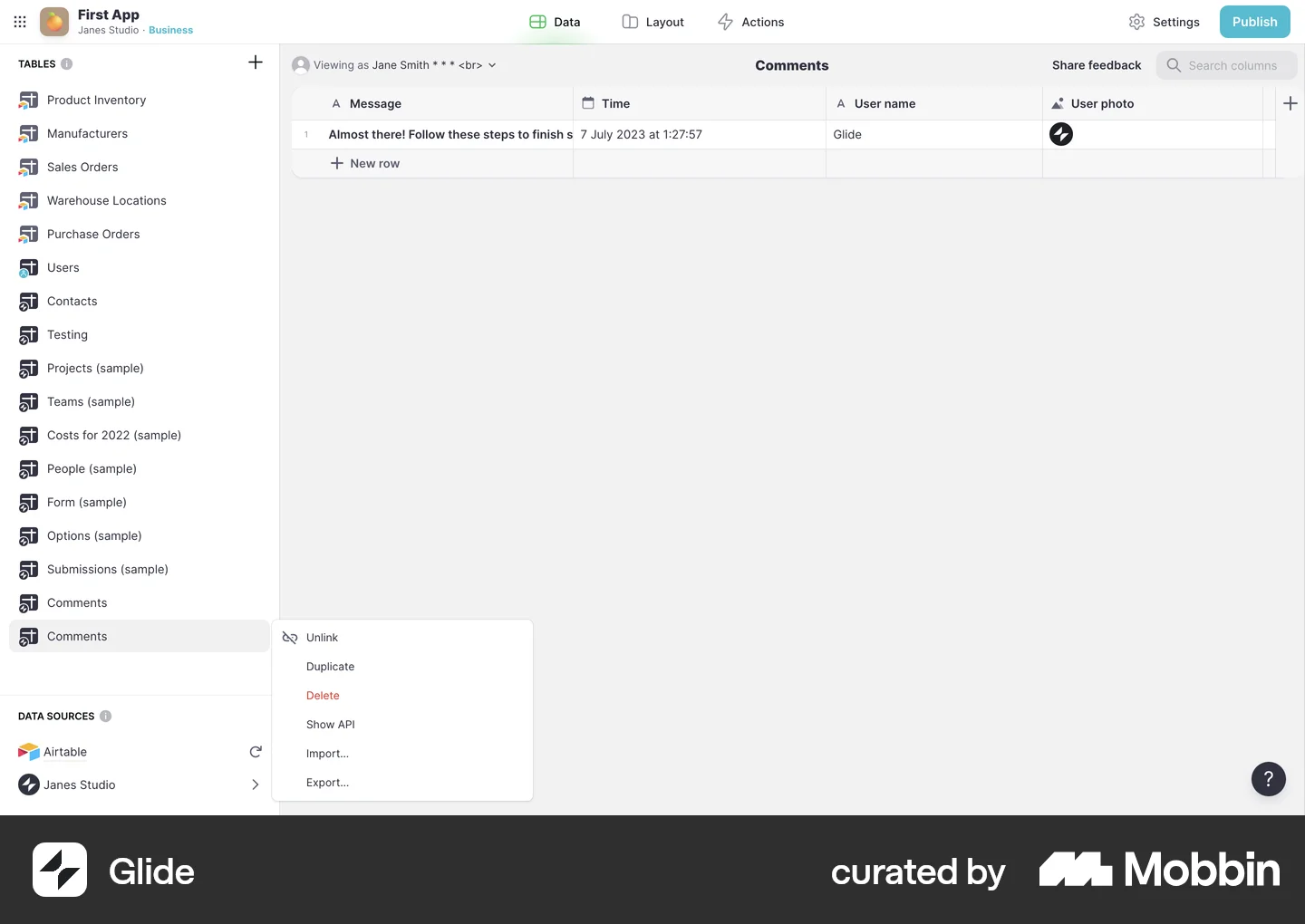Image resolution: width=1305 pixels, height=924 pixels.
Task: Open the Costs for 2022 (sample) table
Action: pyautogui.click(x=140, y=436)
